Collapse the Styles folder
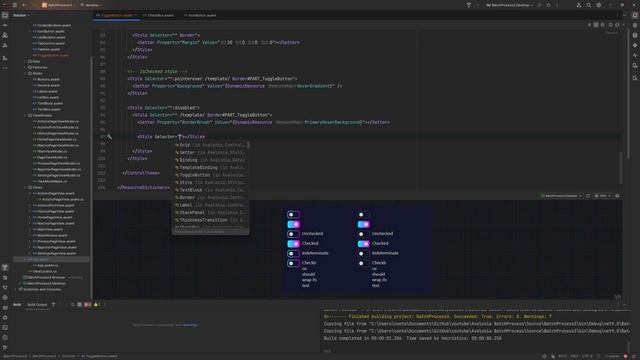Image resolution: width=640 pixels, height=360 pixels. coord(25,73)
